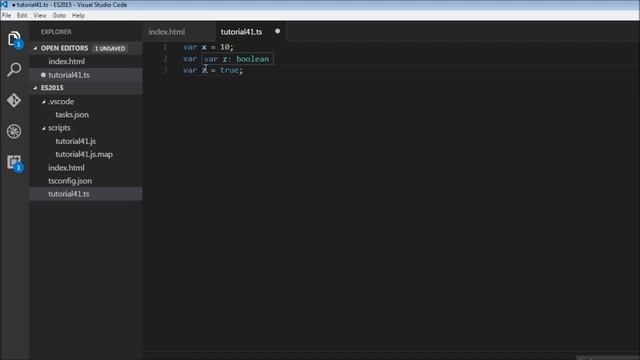Collapse the .vscode folder
Screen dimensions: 640x360
tap(44, 102)
